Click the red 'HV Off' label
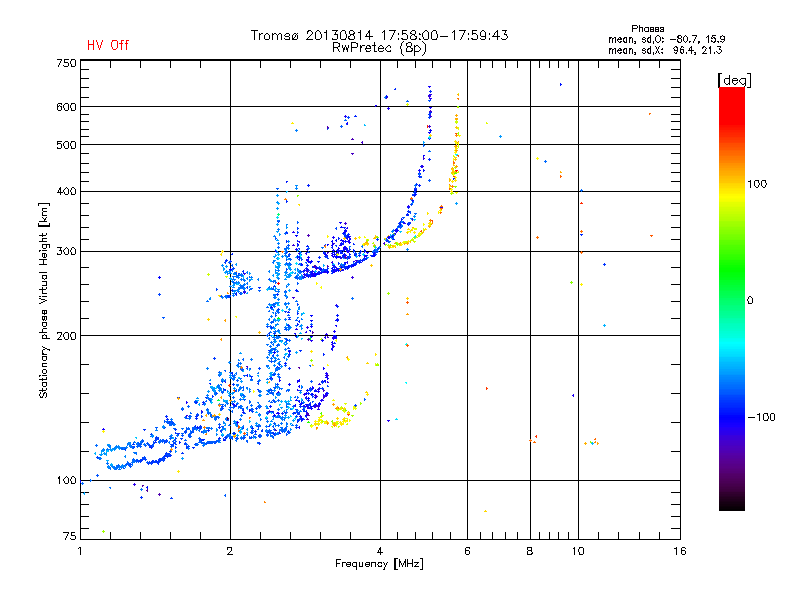Viewport: 800px width, 600px height. coord(108,45)
